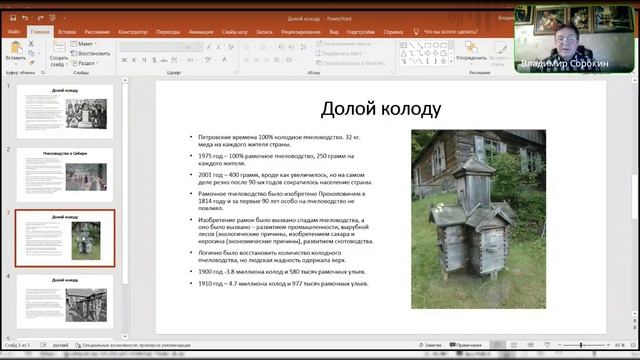This screenshot has height=360, width=640.
Task: Toggle italic К formatting
Action: [x=134, y=60]
